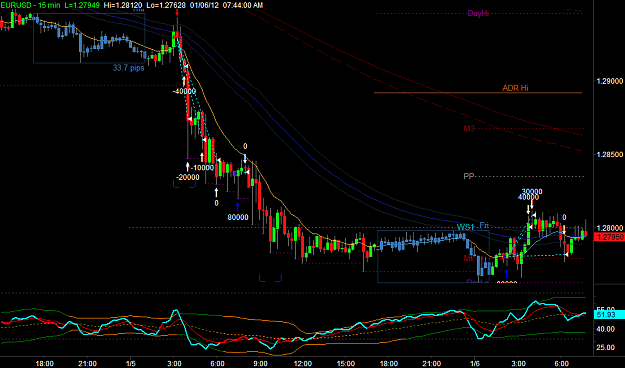Viewport: 625px width, 368px height.
Task: Click the cyan '51.93' indicator value tag
Action: point(609,315)
